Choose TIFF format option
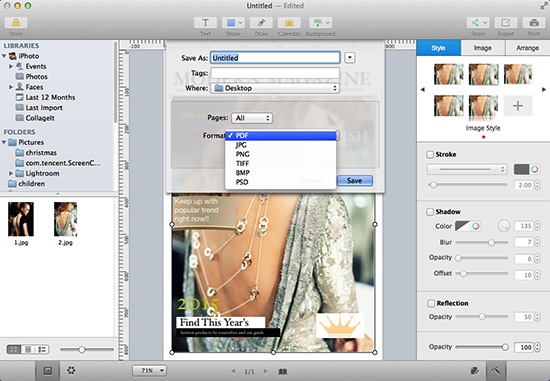Screen dimensions: 550x381 281,163
